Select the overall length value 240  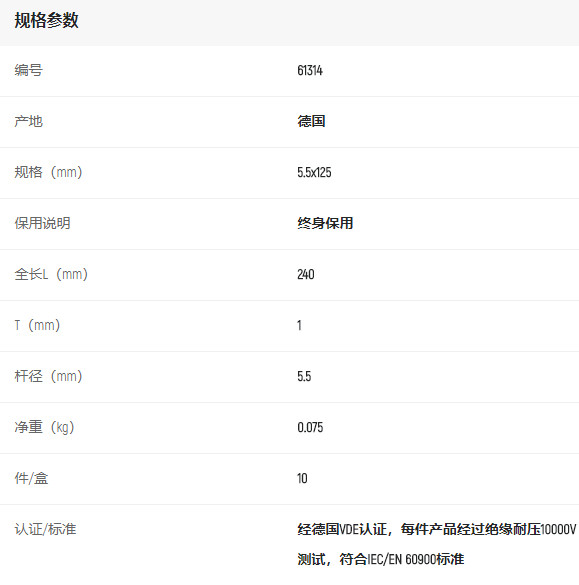[x=306, y=274]
